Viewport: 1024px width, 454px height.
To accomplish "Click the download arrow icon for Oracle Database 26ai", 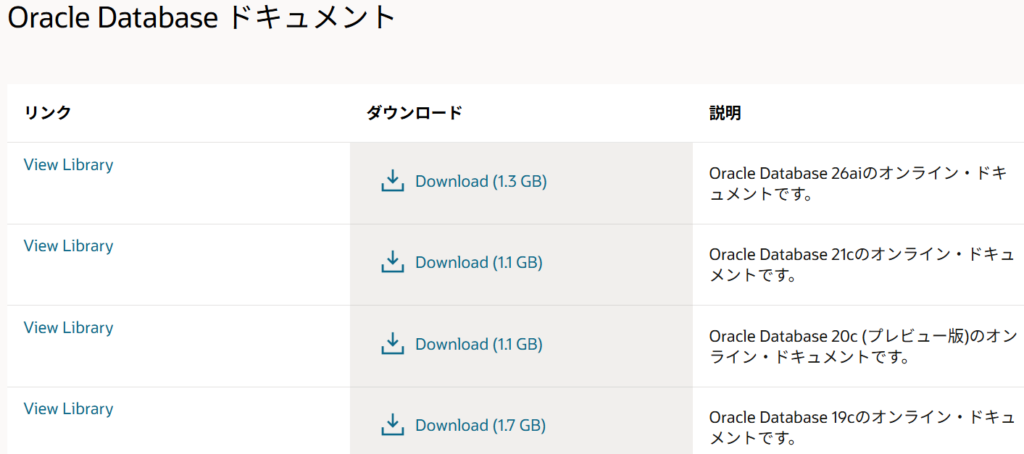I will click(x=392, y=181).
